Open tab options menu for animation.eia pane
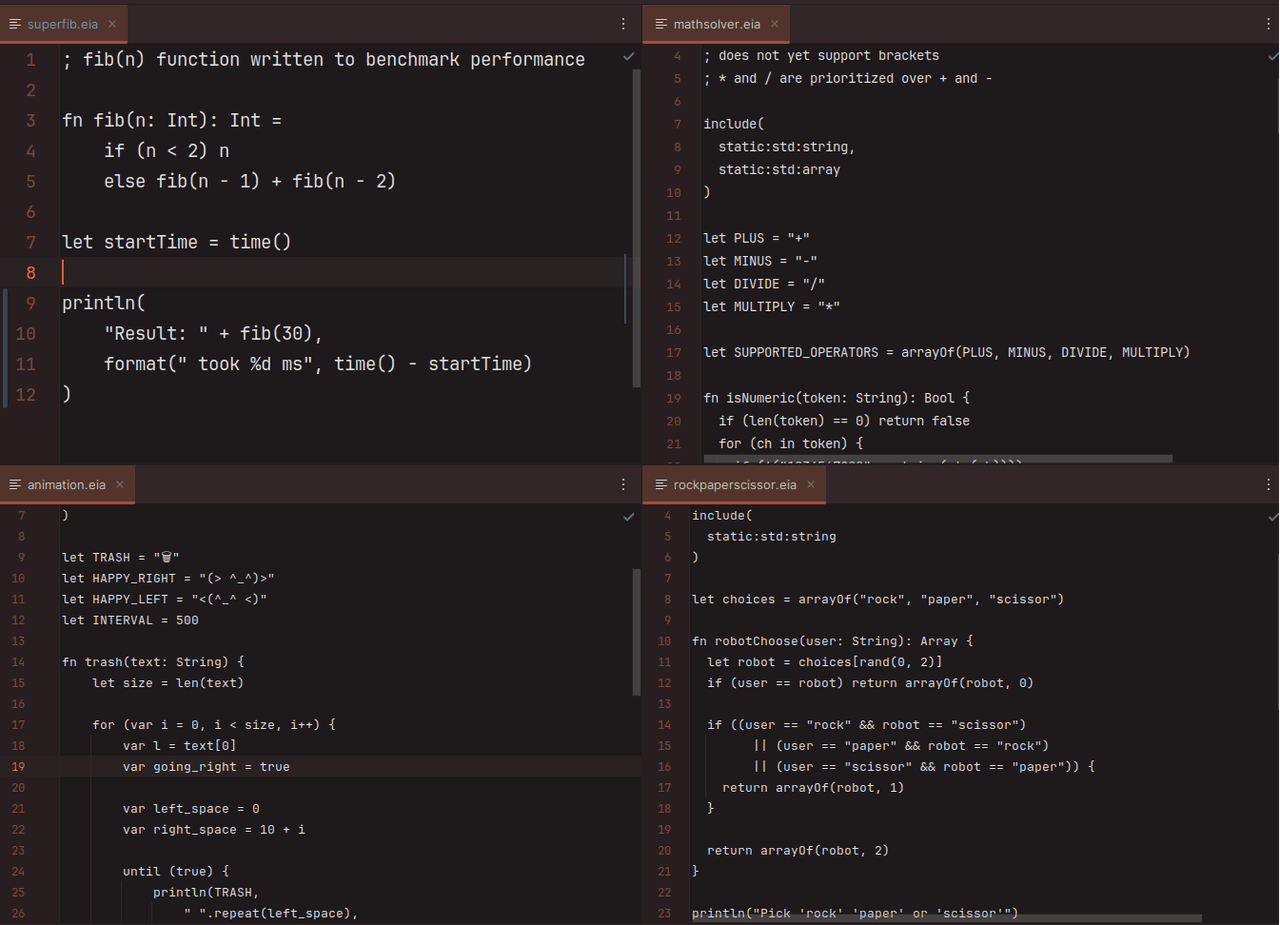Viewport: 1280px width, 925px height. tap(624, 485)
